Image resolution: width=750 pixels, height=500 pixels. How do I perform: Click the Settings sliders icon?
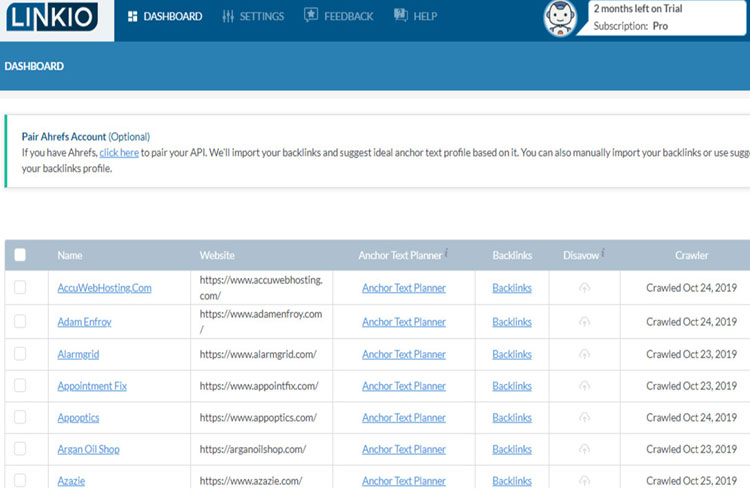click(228, 16)
